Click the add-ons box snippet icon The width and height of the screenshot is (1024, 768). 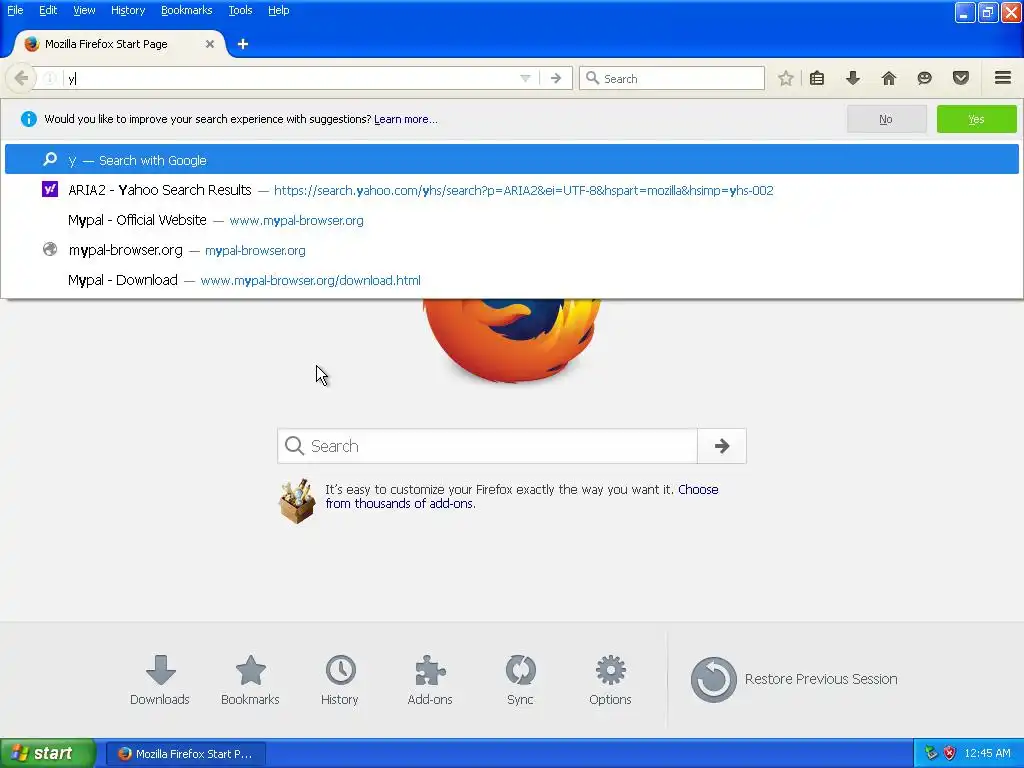[297, 501]
